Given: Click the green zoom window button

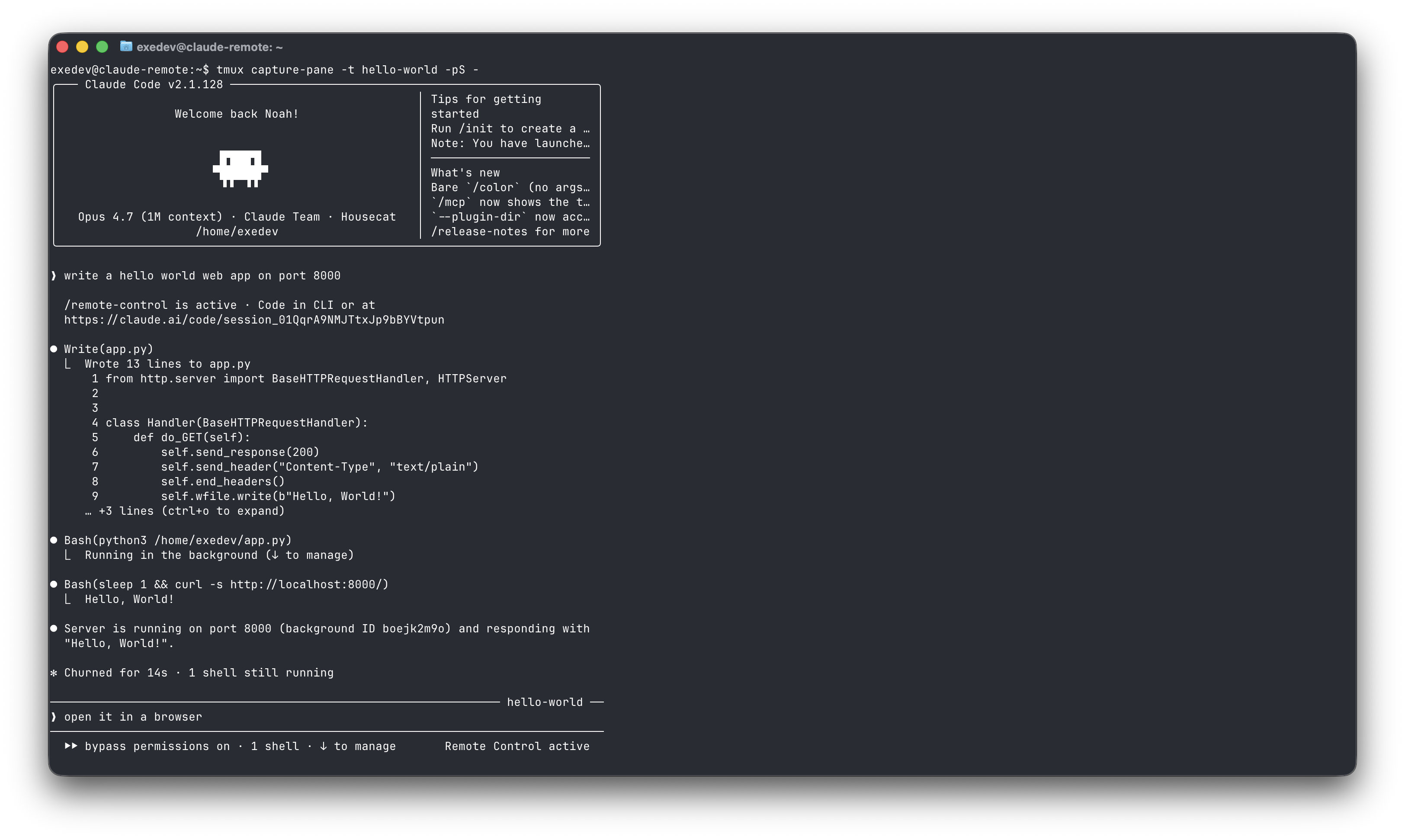Looking at the screenshot, I should point(102,47).
